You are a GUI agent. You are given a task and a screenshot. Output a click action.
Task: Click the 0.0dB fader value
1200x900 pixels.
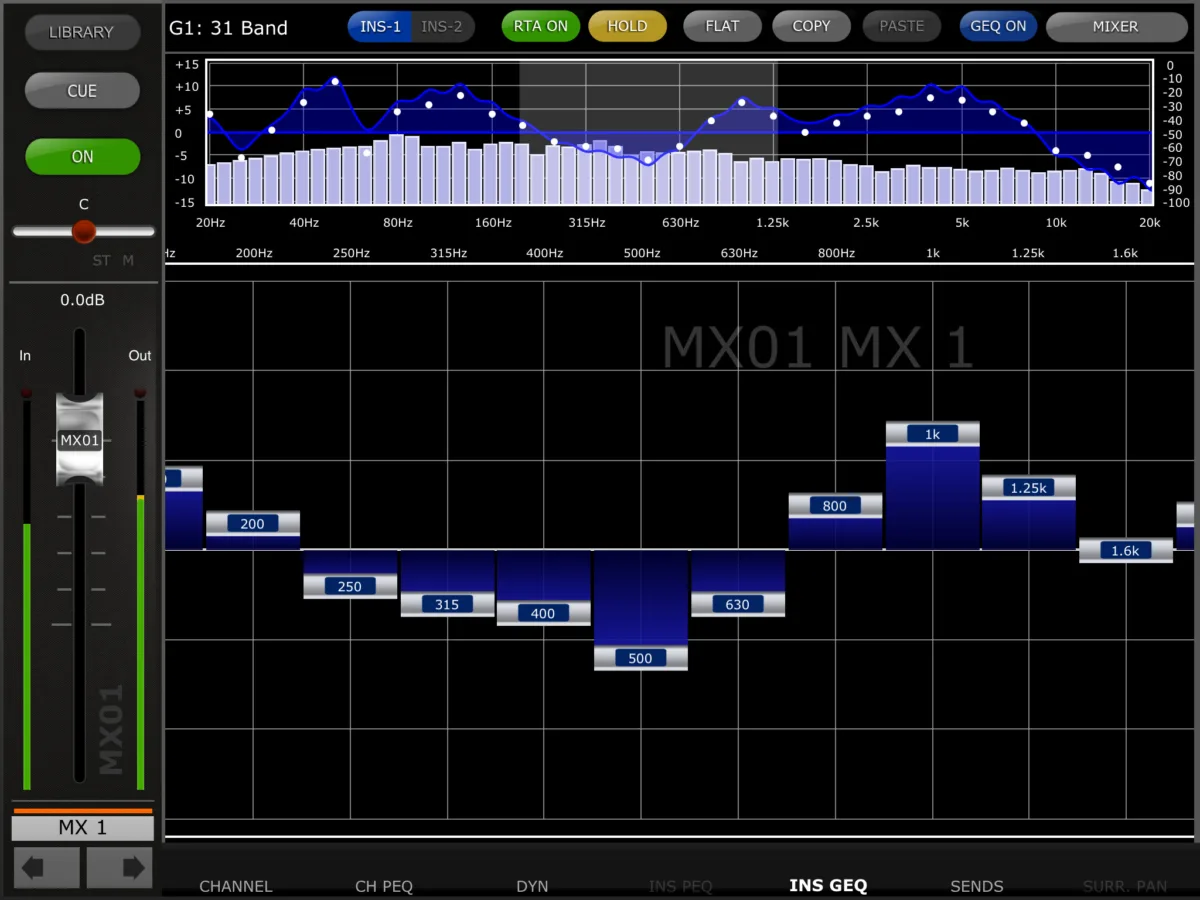(x=83, y=300)
